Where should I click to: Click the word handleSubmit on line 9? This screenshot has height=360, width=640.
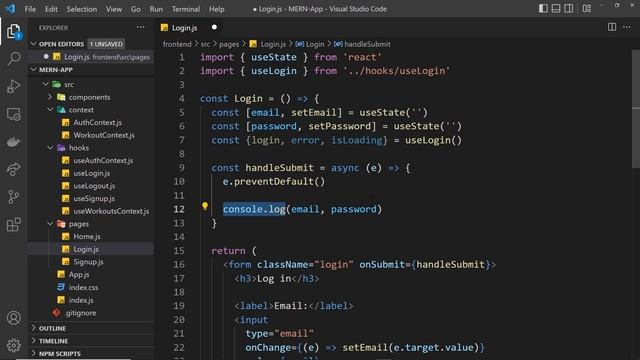pos(280,168)
